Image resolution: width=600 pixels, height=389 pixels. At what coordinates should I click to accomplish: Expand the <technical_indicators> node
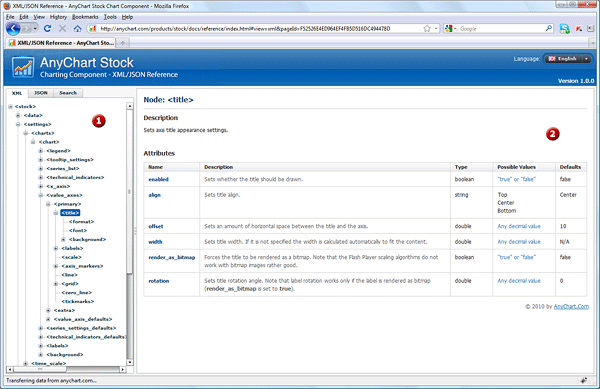(x=41, y=177)
